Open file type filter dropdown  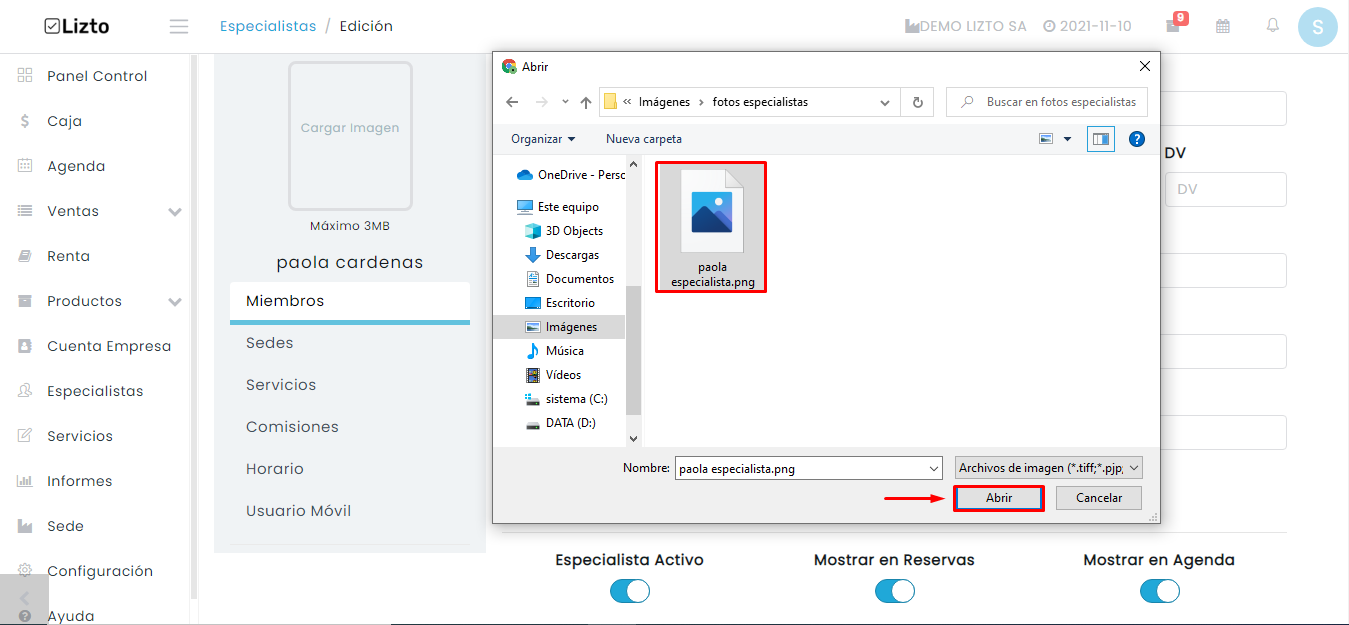[1048, 467]
